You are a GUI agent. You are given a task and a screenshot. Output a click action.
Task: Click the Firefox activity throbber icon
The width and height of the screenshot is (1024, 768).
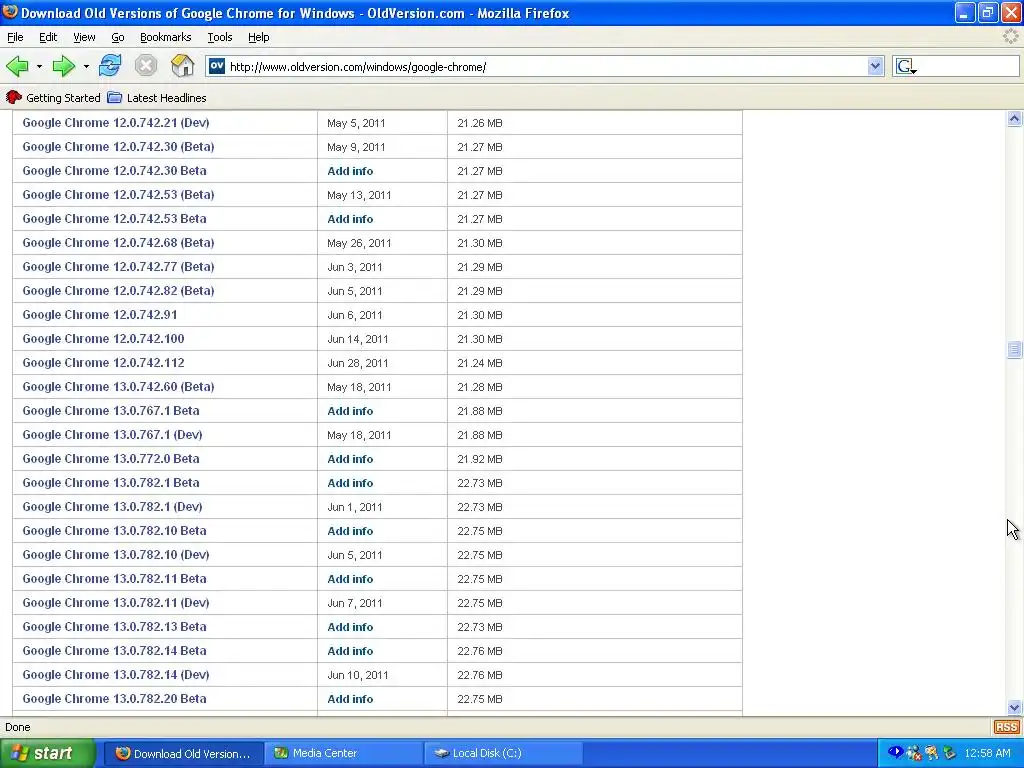(1011, 37)
